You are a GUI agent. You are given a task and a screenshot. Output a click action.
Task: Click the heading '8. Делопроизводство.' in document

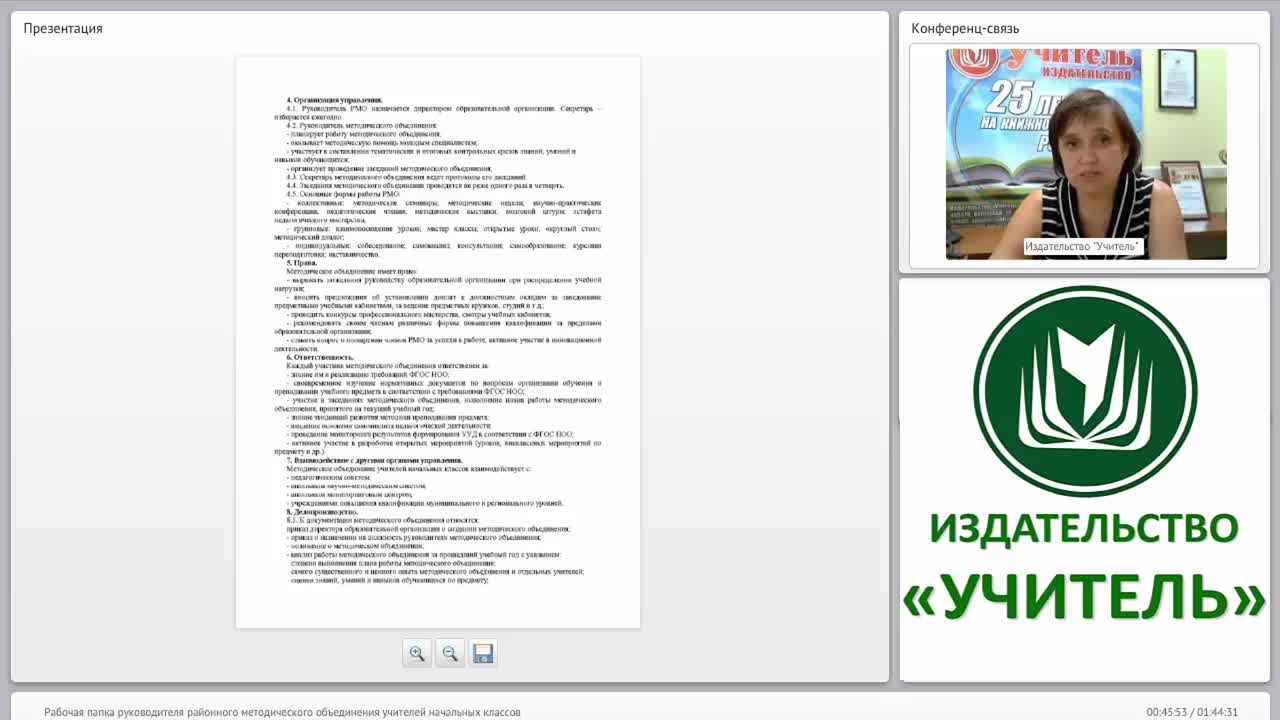[x=322, y=512]
